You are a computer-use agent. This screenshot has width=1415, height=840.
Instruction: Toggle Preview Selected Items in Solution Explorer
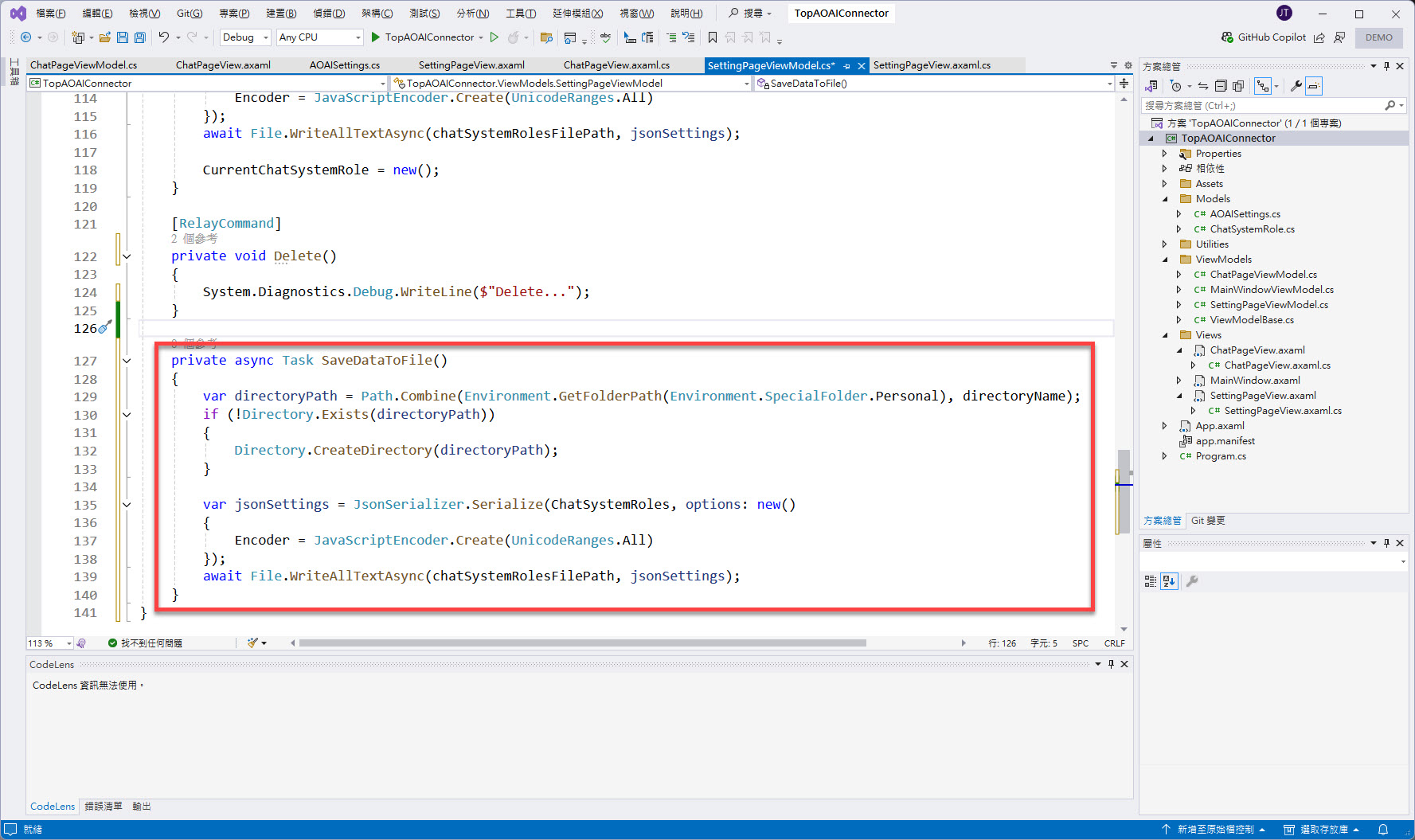coord(1314,86)
